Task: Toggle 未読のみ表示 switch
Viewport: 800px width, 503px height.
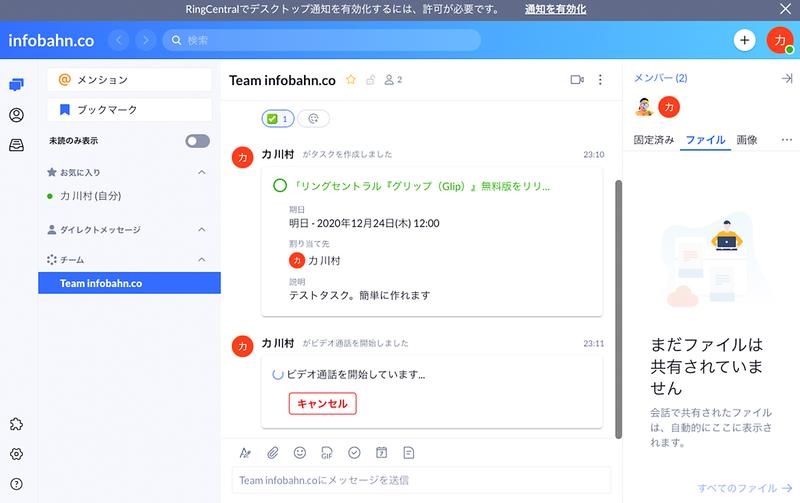Action: [x=197, y=141]
